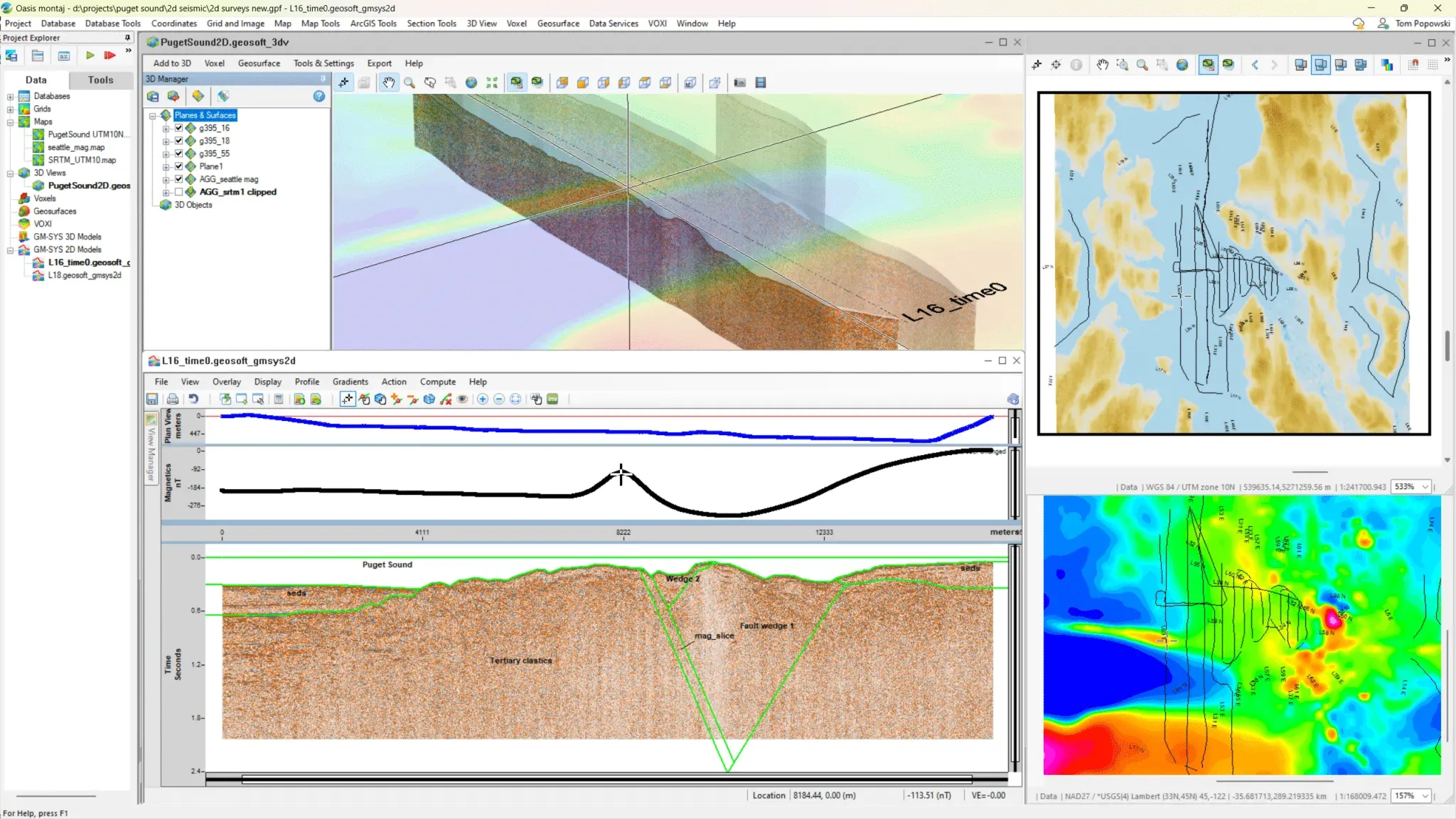Image resolution: width=1456 pixels, height=819 pixels.
Task: Click the 3D Manager help question icon
Action: tap(319, 97)
